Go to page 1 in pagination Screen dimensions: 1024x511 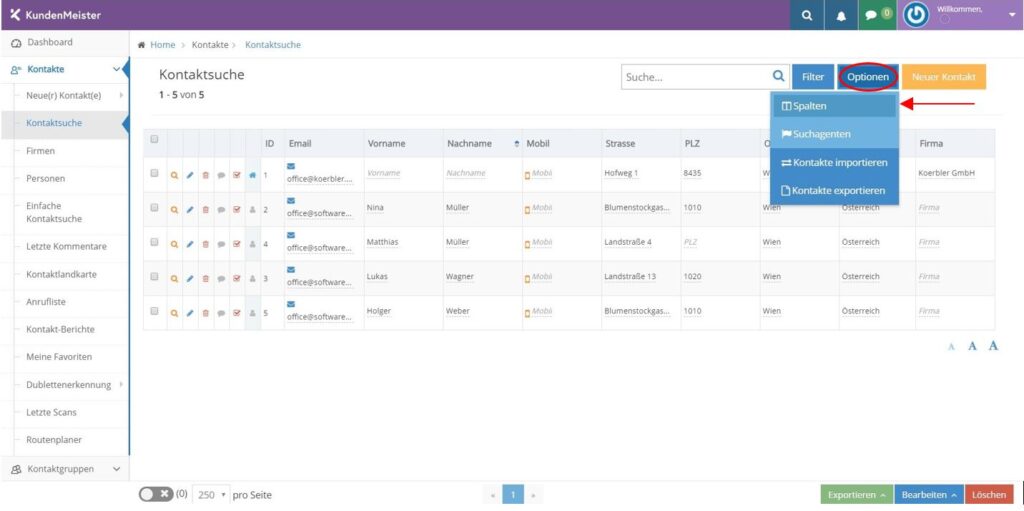click(x=513, y=495)
